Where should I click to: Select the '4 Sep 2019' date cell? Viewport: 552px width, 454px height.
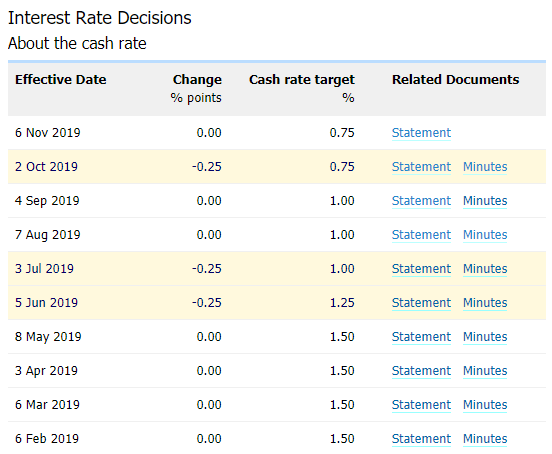[x=47, y=201]
